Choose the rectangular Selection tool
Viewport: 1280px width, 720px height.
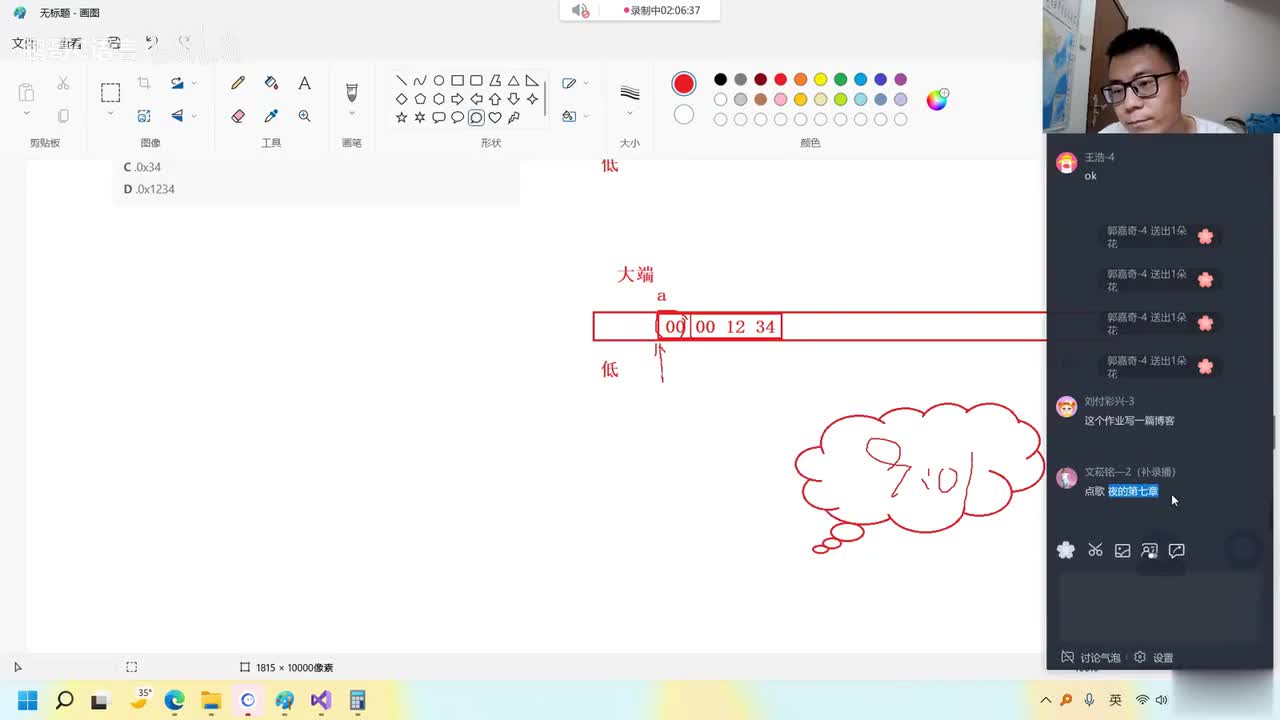[110, 92]
